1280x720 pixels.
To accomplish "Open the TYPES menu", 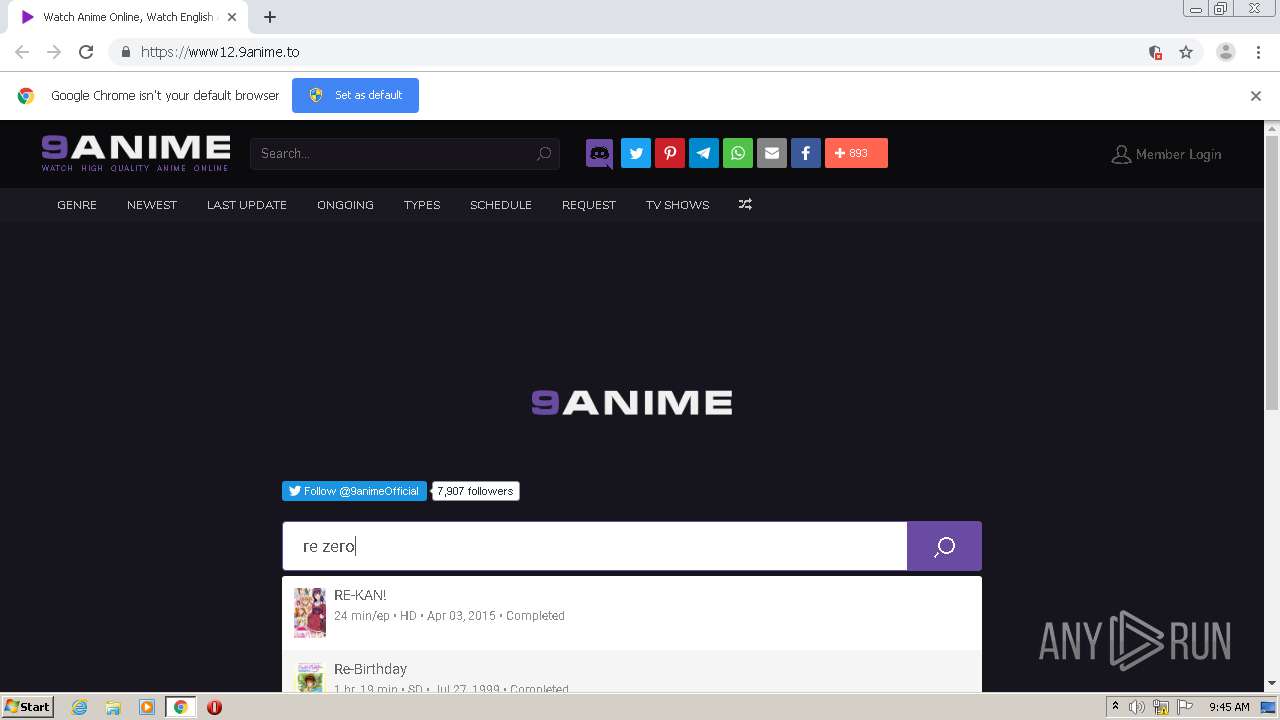I will click(422, 205).
